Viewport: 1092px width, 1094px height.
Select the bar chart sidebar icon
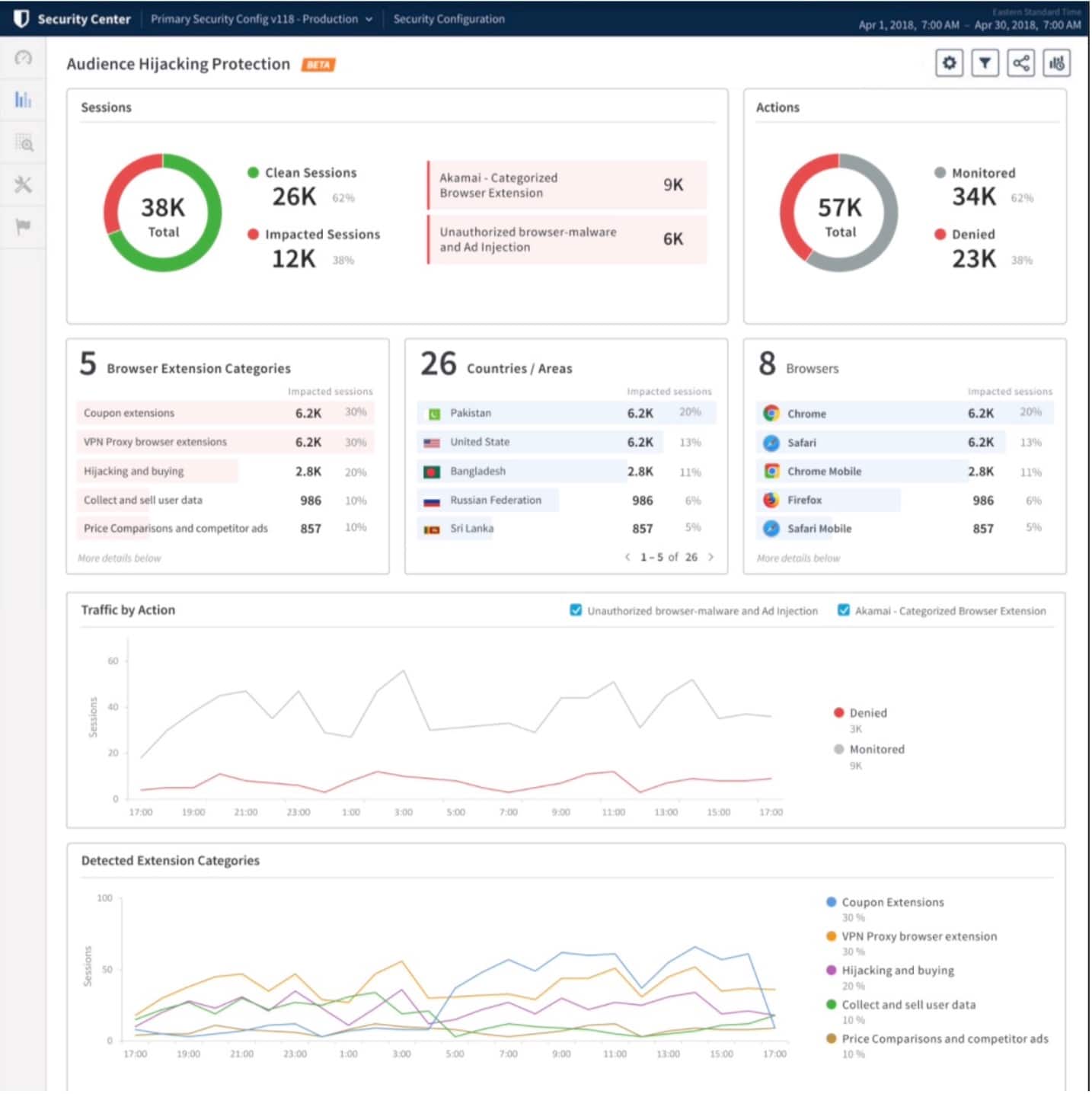24,100
